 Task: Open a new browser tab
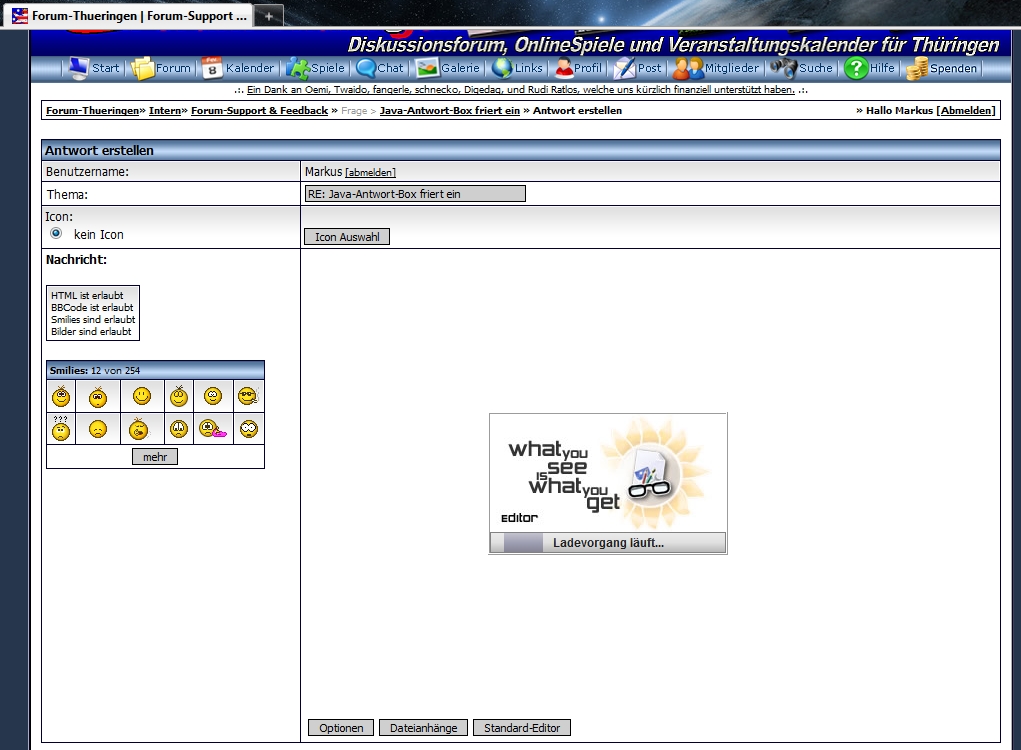pos(268,16)
